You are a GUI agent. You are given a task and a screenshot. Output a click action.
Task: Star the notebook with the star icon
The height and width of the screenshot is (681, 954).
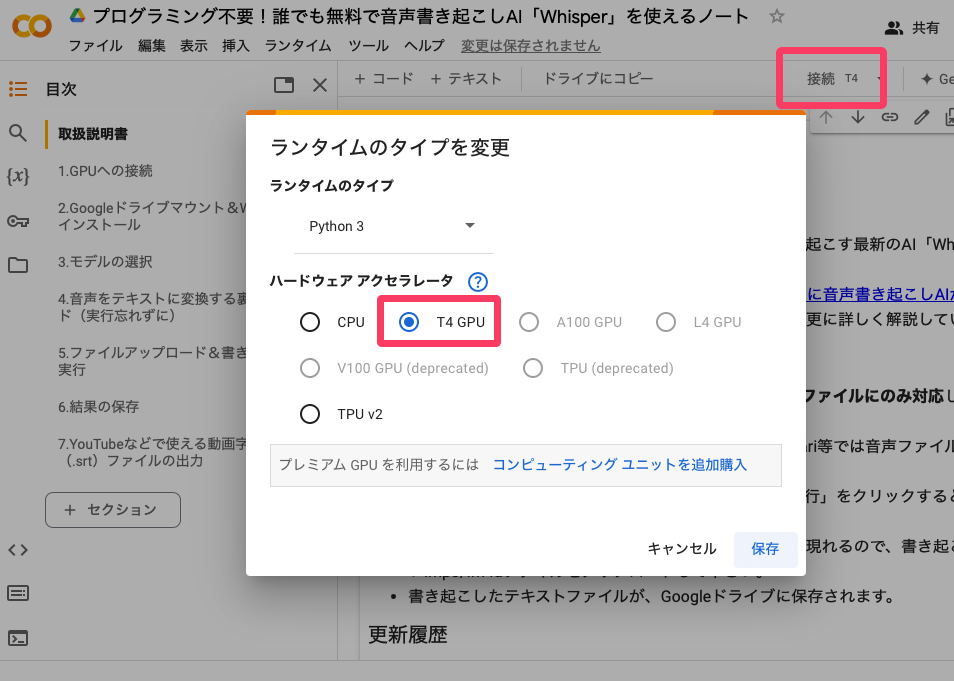coord(777,17)
